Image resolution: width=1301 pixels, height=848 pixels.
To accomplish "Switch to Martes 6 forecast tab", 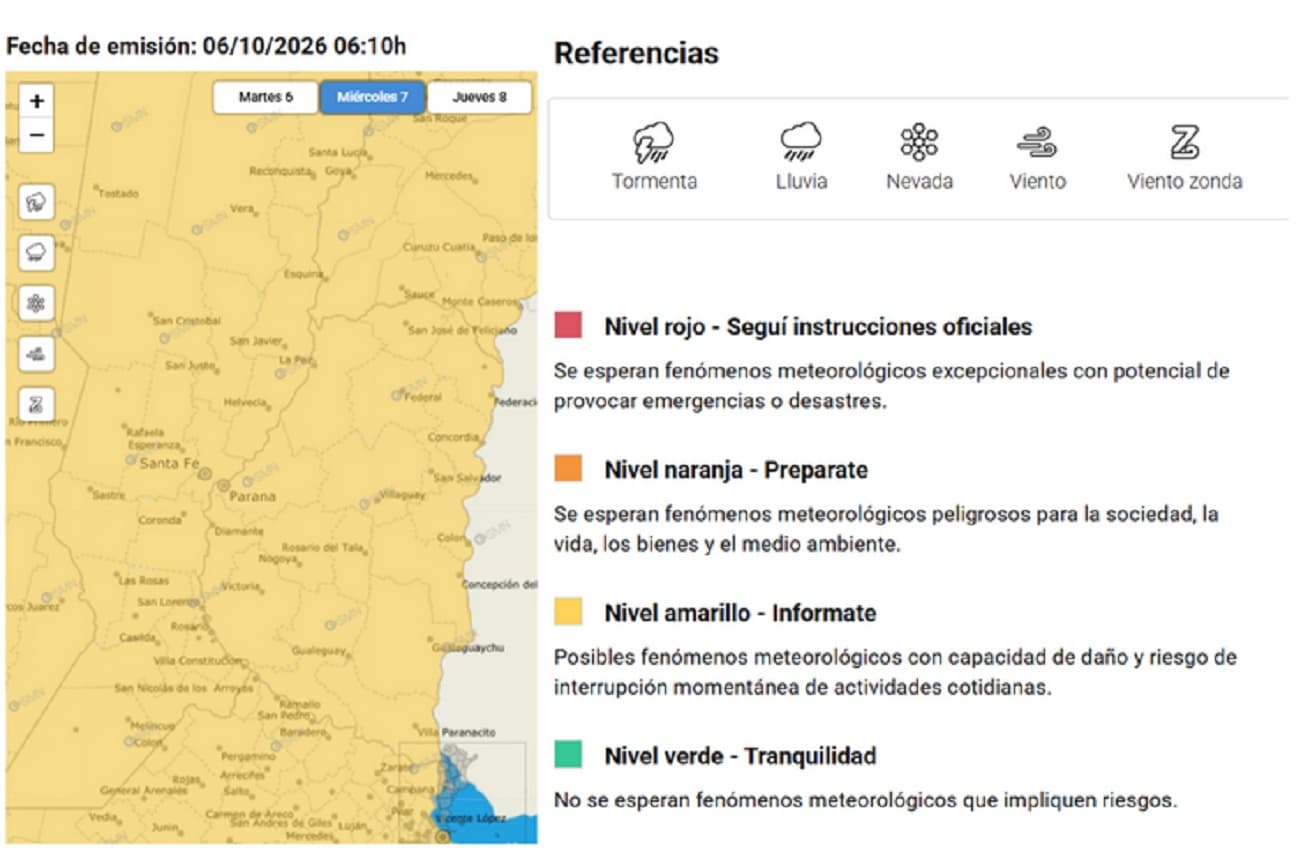I will pos(266,98).
